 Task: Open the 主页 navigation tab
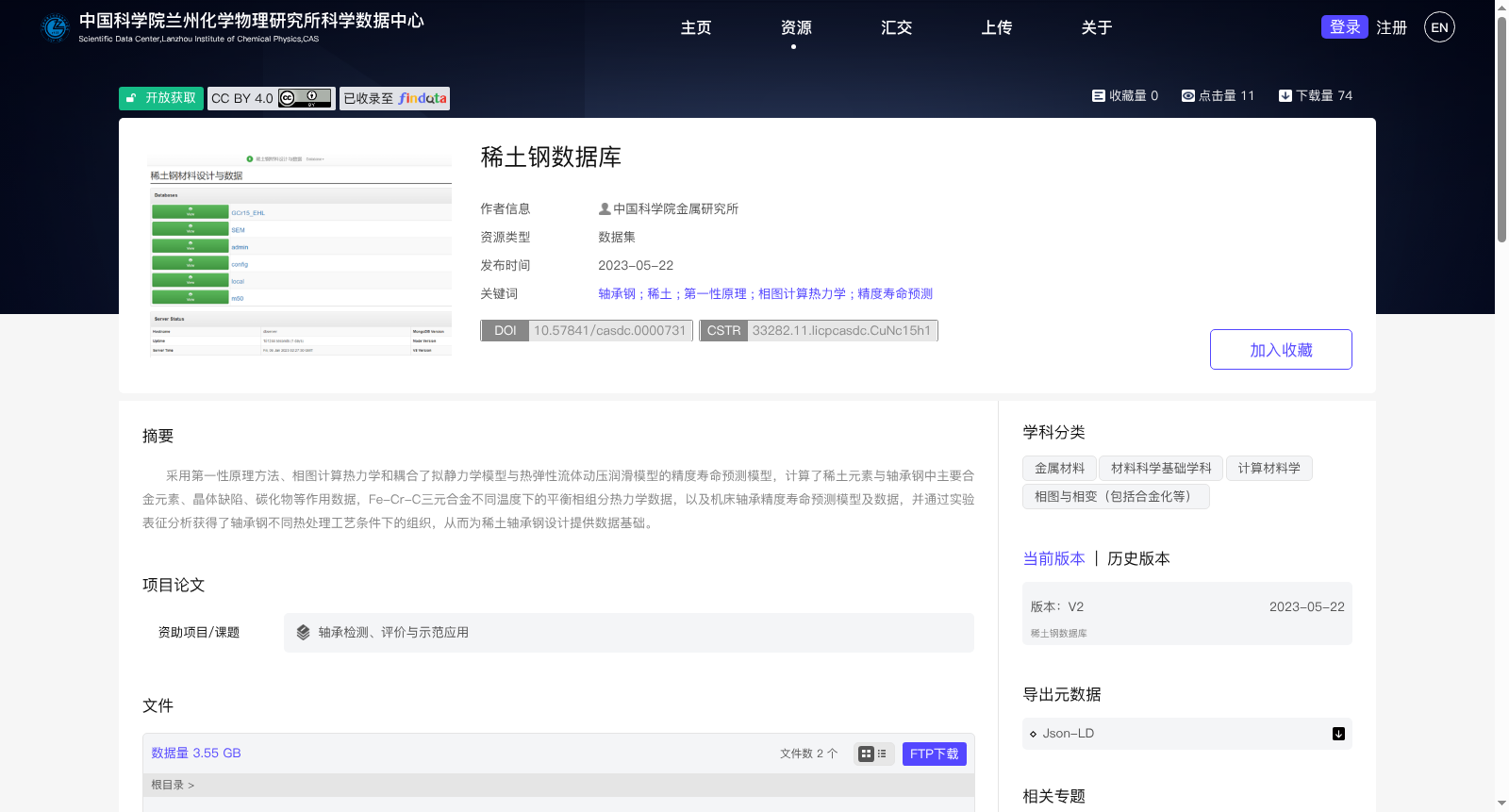[x=696, y=27]
